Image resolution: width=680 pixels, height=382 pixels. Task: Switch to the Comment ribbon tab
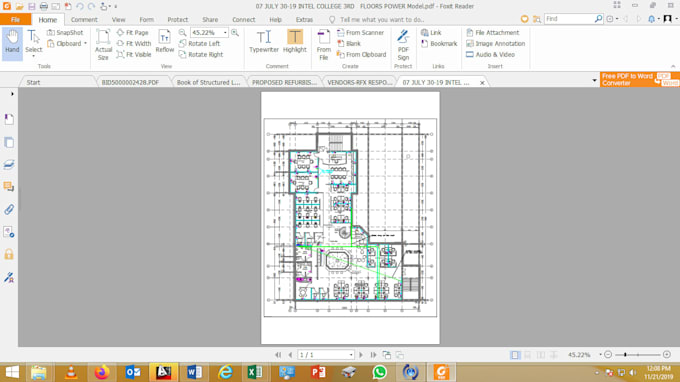(84, 20)
